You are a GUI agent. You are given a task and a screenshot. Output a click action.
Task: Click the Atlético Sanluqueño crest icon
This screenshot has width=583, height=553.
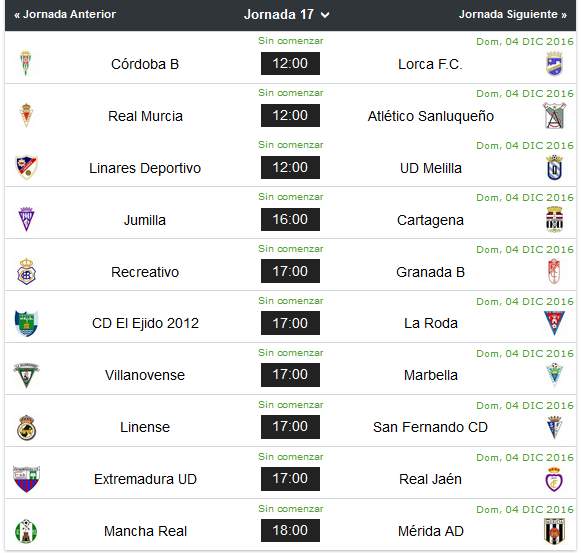coord(554,116)
